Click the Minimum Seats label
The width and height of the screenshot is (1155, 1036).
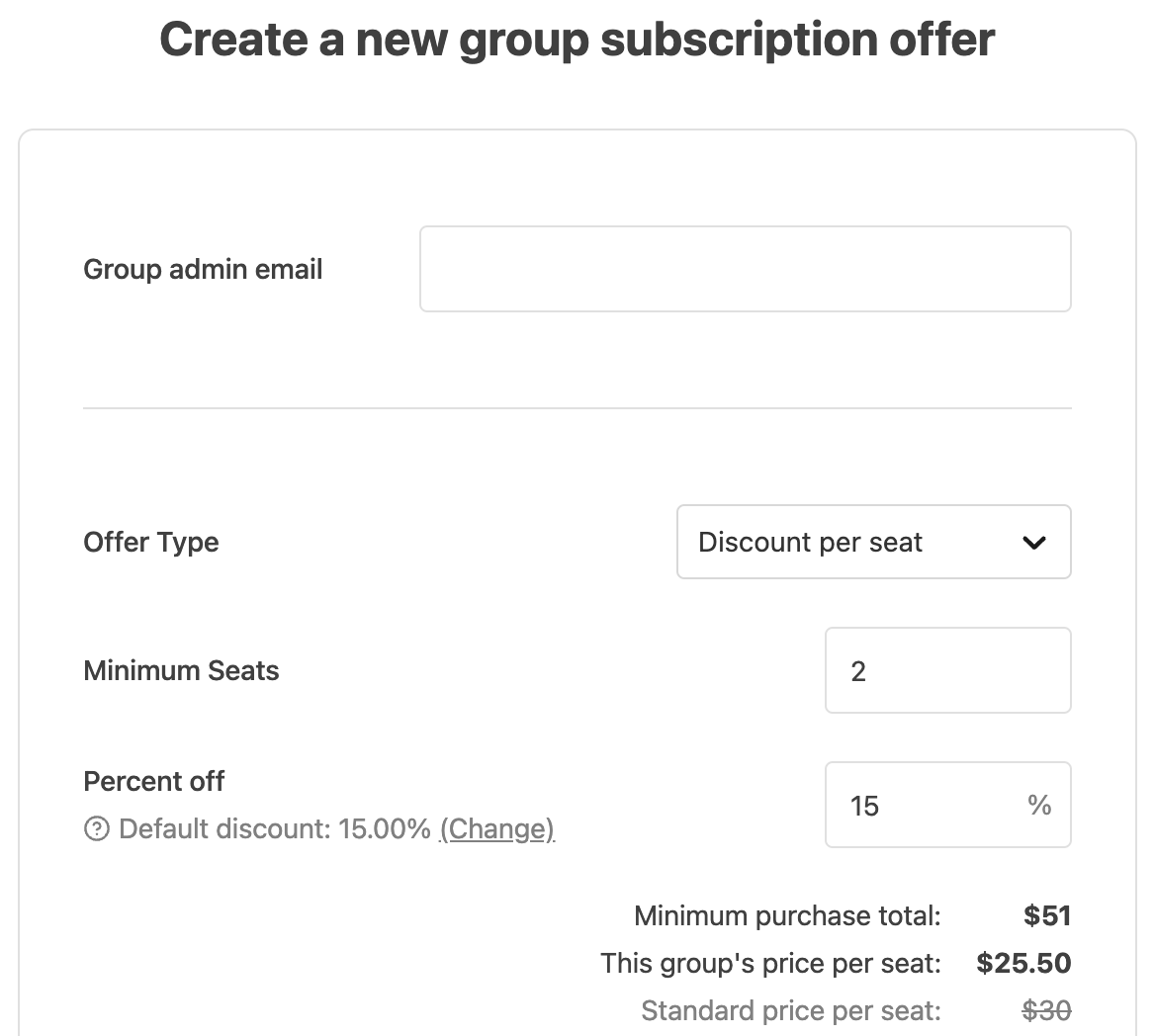tap(181, 671)
